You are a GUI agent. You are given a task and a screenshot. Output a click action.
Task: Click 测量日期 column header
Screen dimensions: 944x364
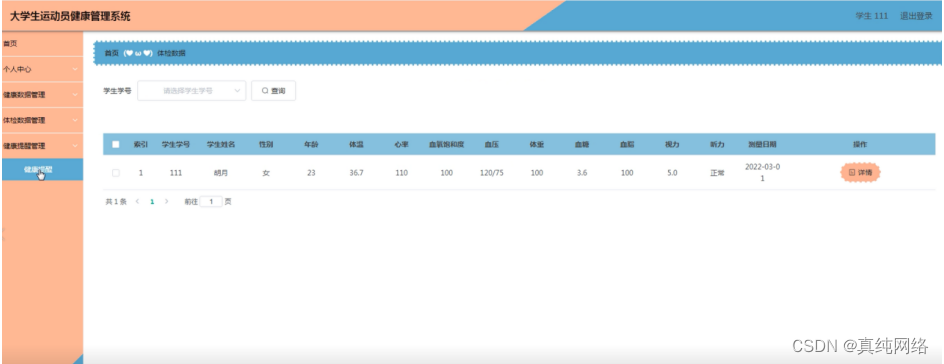(762, 144)
